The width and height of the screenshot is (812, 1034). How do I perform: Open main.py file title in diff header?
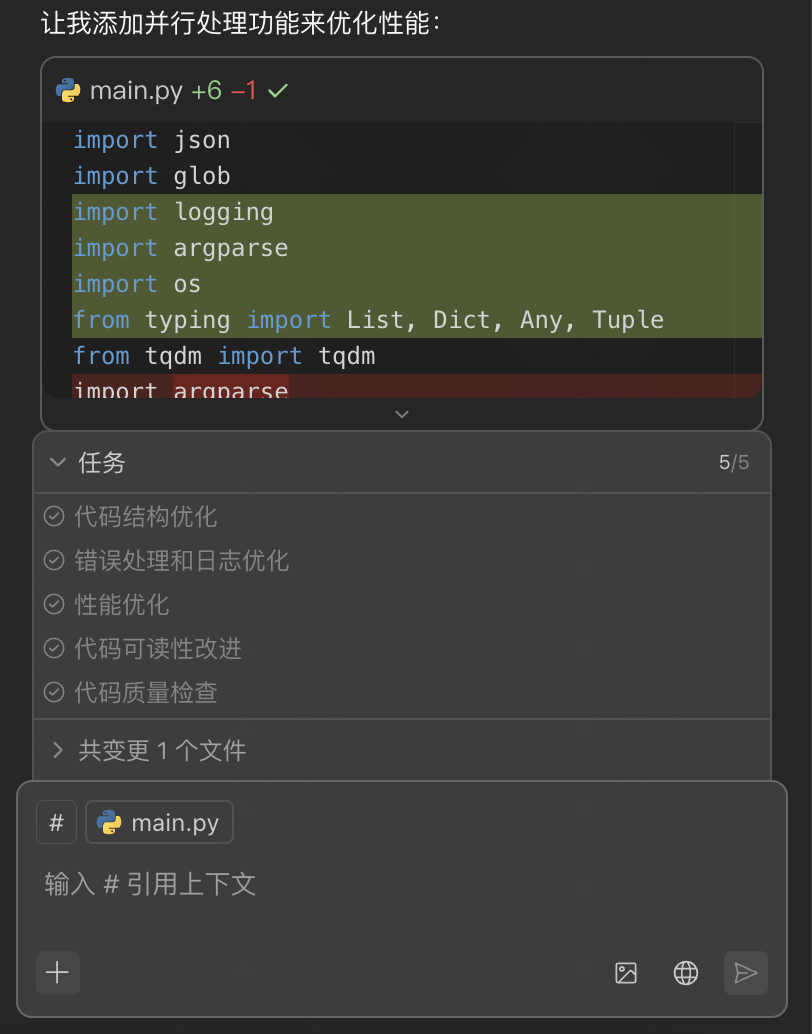(x=136, y=91)
